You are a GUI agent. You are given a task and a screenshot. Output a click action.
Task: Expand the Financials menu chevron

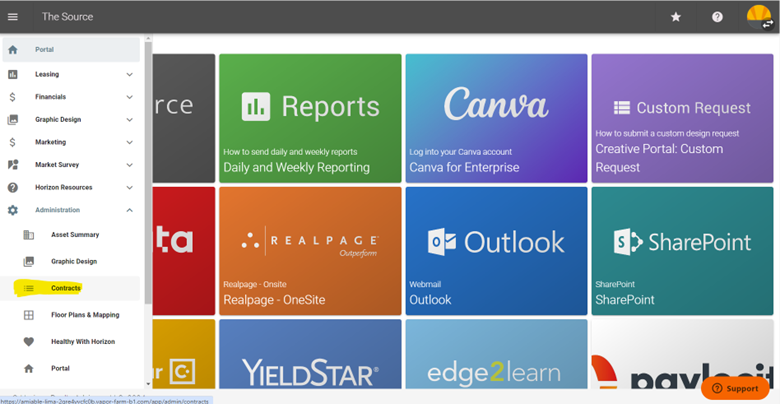[129, 97]
